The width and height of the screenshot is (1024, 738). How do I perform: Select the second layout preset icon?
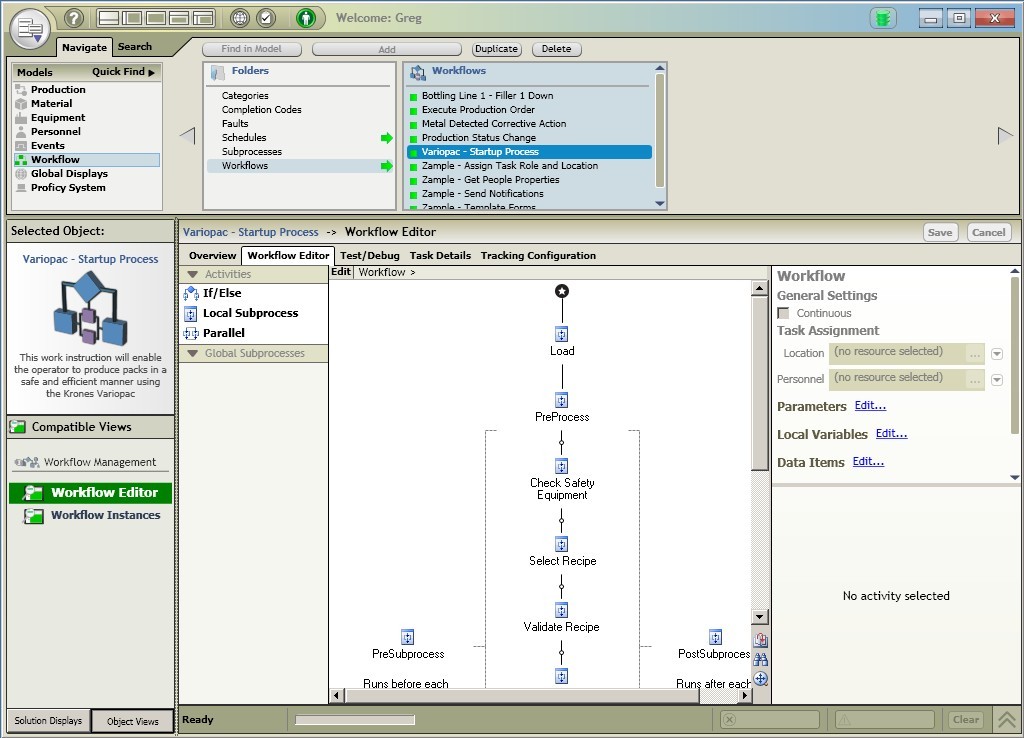tap(132, 18)
